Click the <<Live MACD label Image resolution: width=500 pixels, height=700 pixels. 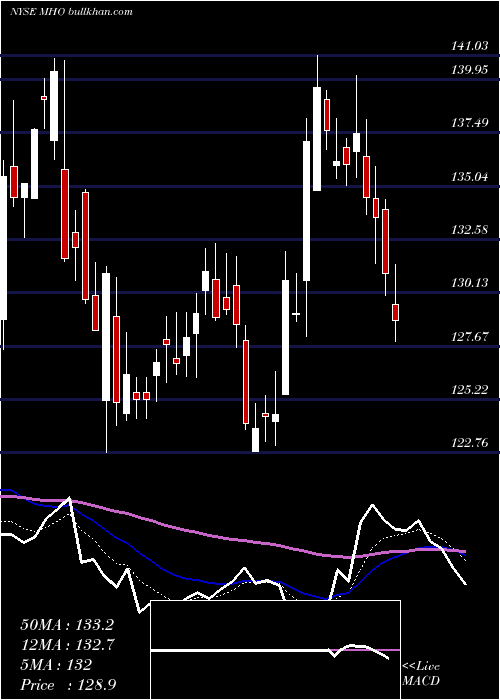421,673
